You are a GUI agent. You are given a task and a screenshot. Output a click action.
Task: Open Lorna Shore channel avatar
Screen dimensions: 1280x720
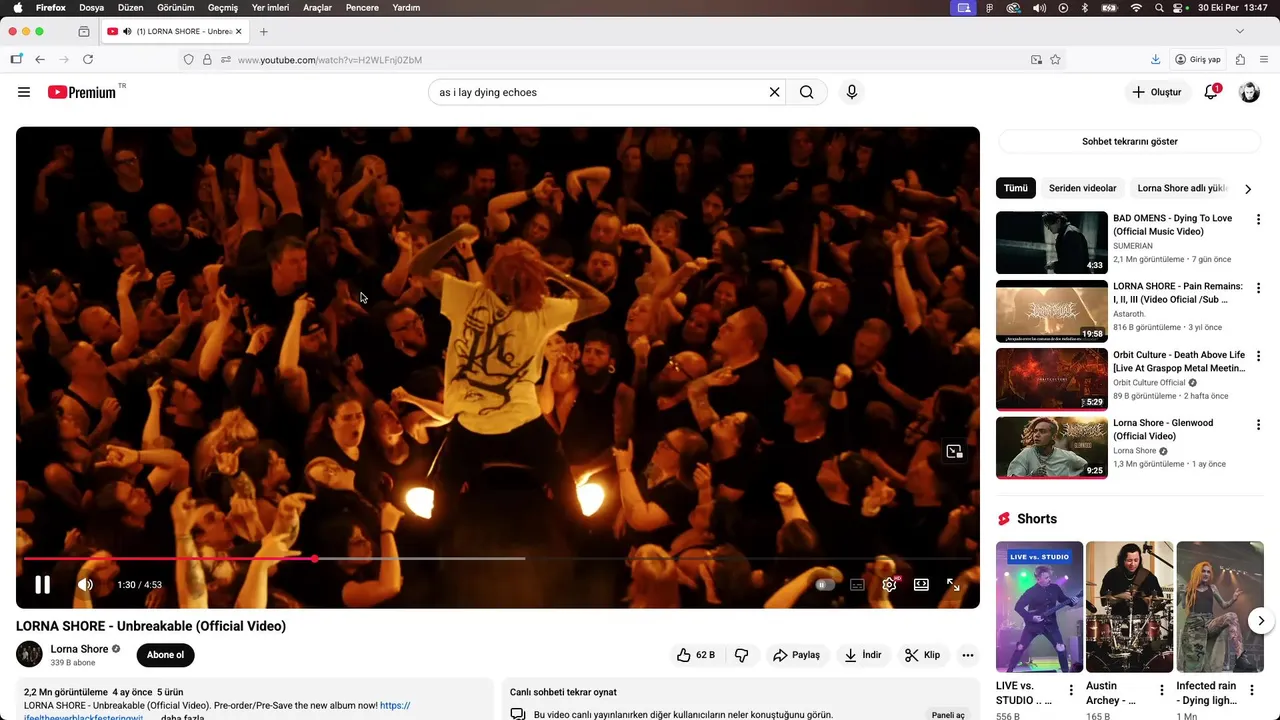(29, 654)
